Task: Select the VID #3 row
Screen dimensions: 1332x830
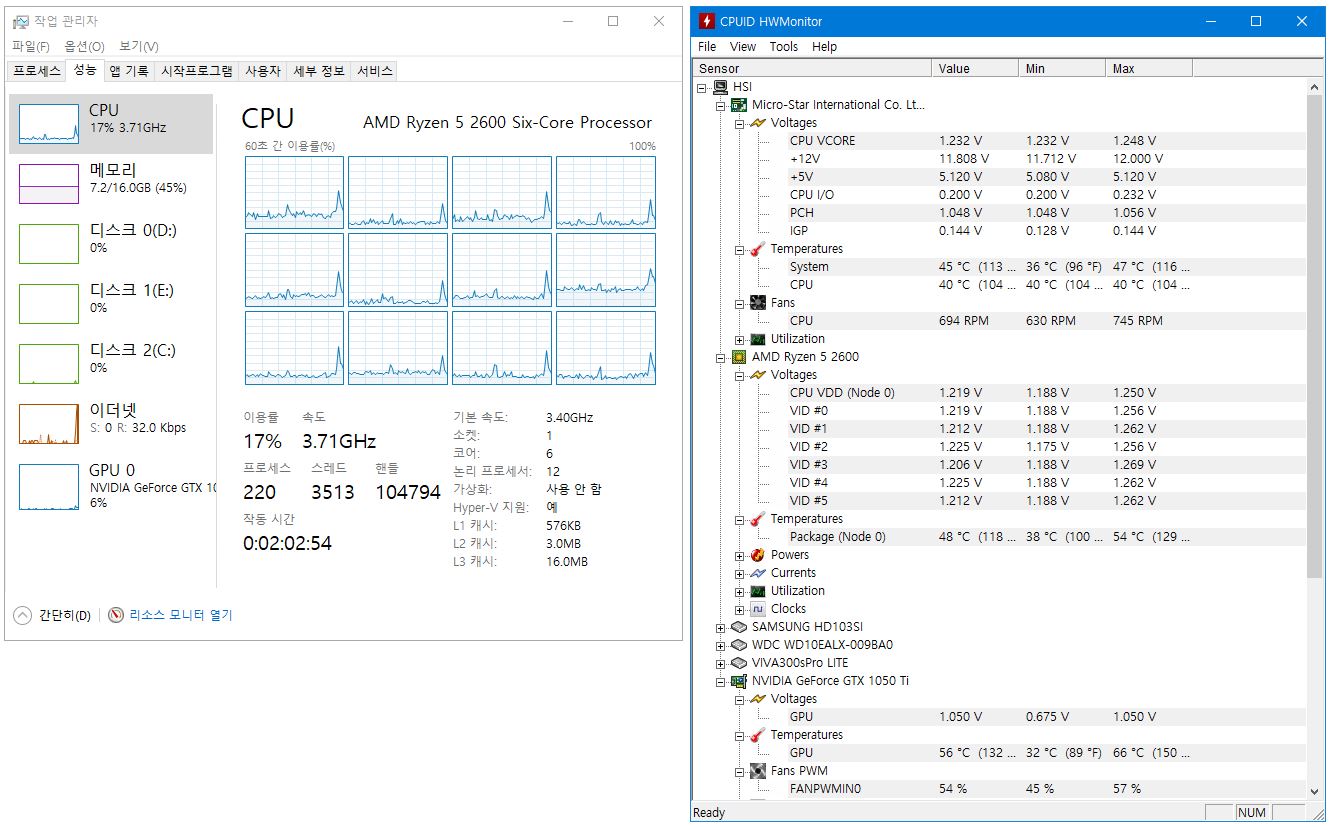Action: tap(1000, 465)
